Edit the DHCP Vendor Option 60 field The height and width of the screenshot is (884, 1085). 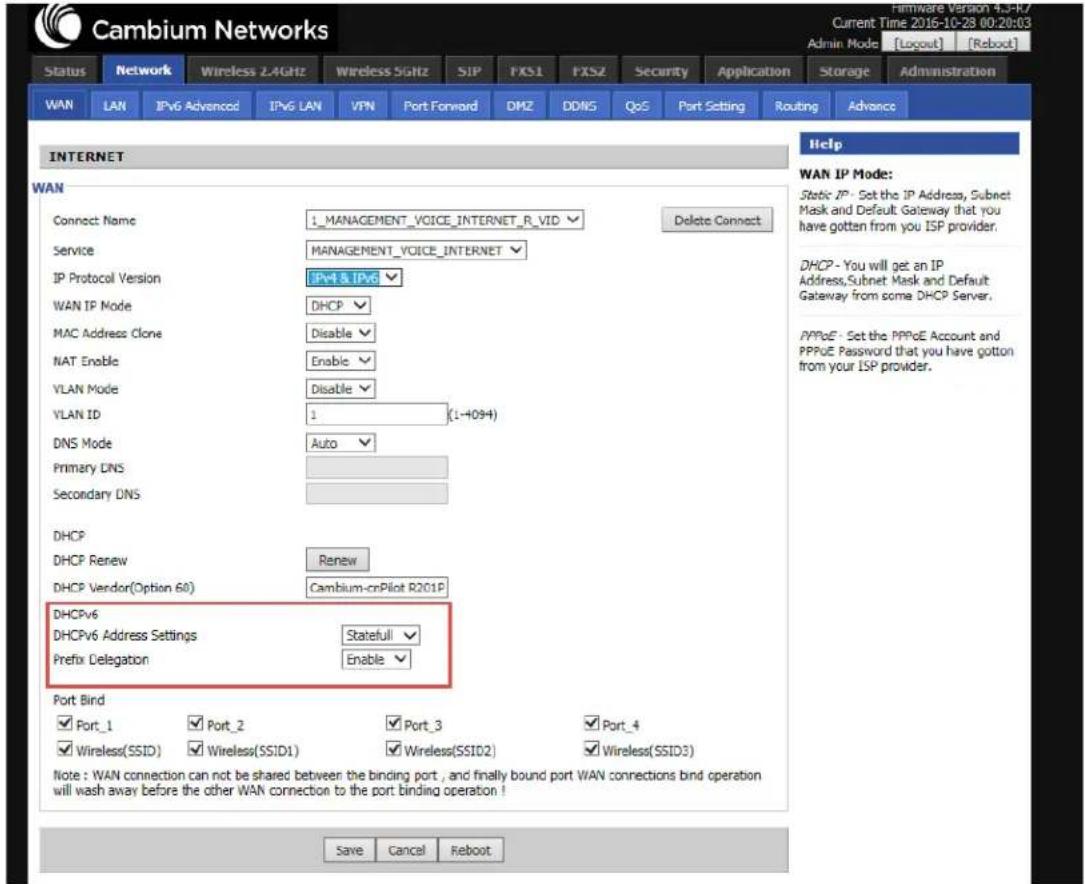[x=376, y=587]
